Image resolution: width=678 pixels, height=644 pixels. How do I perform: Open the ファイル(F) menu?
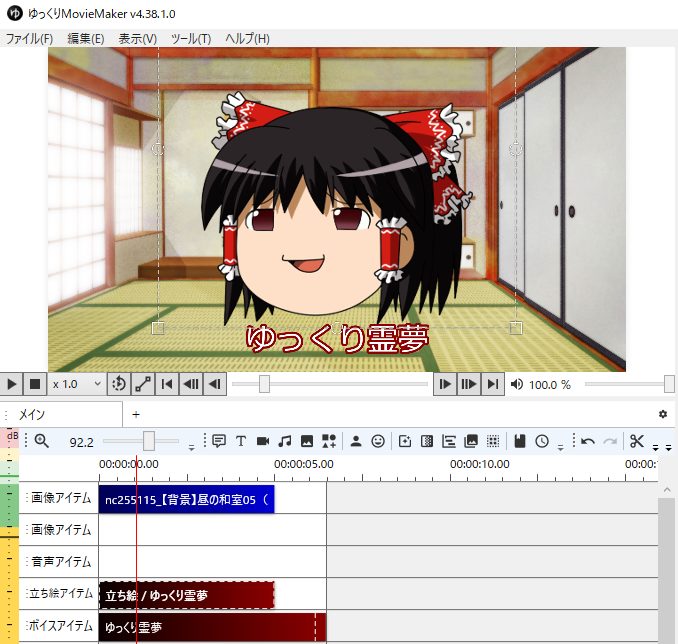pos(29,39)
